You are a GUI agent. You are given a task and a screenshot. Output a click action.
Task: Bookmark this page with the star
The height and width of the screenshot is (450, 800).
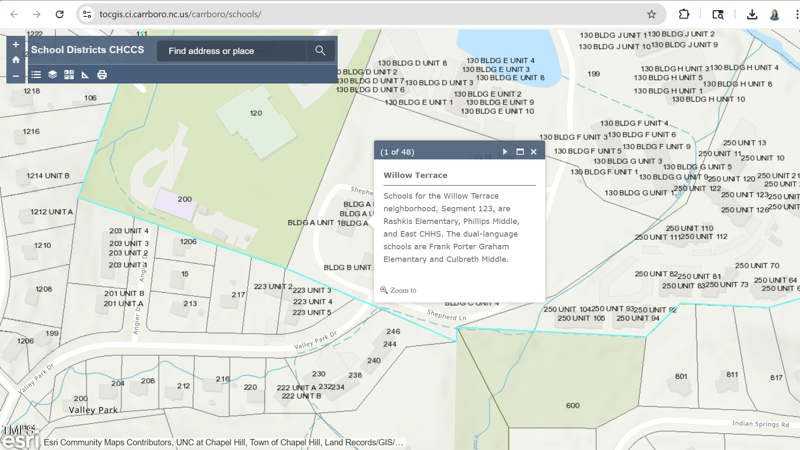point(652,15)
